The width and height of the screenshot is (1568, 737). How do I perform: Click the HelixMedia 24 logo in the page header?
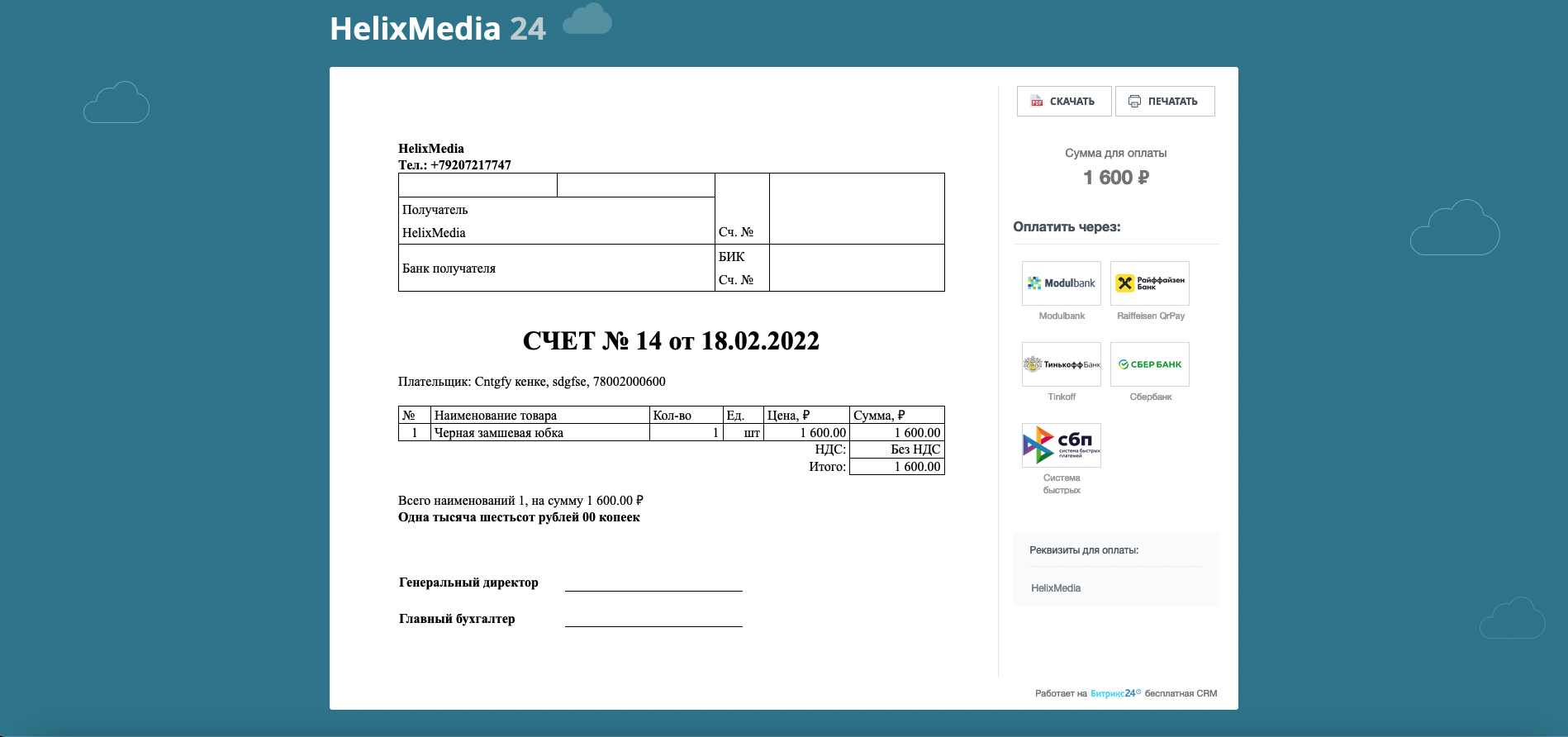(438, 29)
